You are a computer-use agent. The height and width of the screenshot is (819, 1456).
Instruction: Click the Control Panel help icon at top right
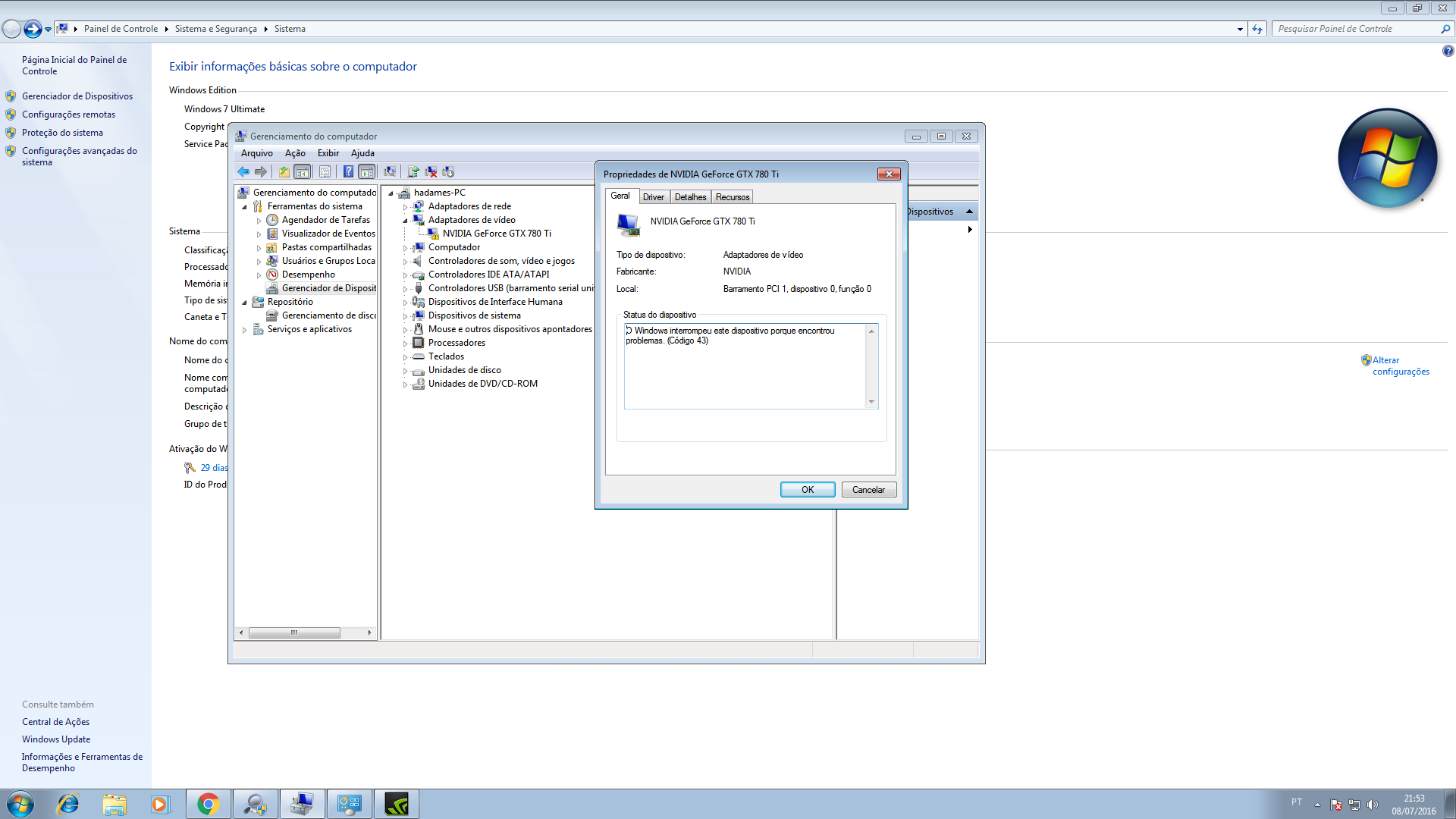point(1448,51)
